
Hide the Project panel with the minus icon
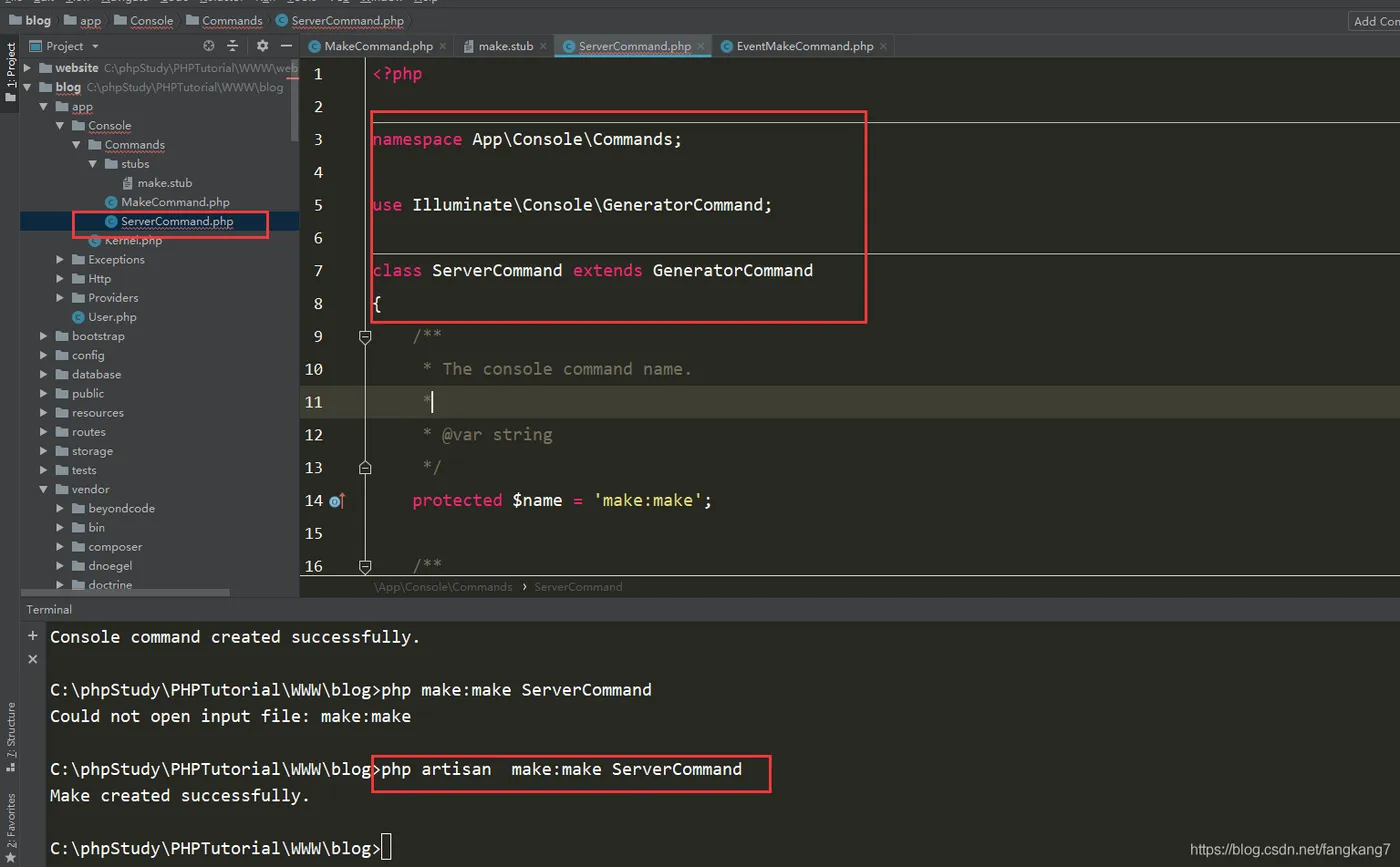tap(286, 46)
